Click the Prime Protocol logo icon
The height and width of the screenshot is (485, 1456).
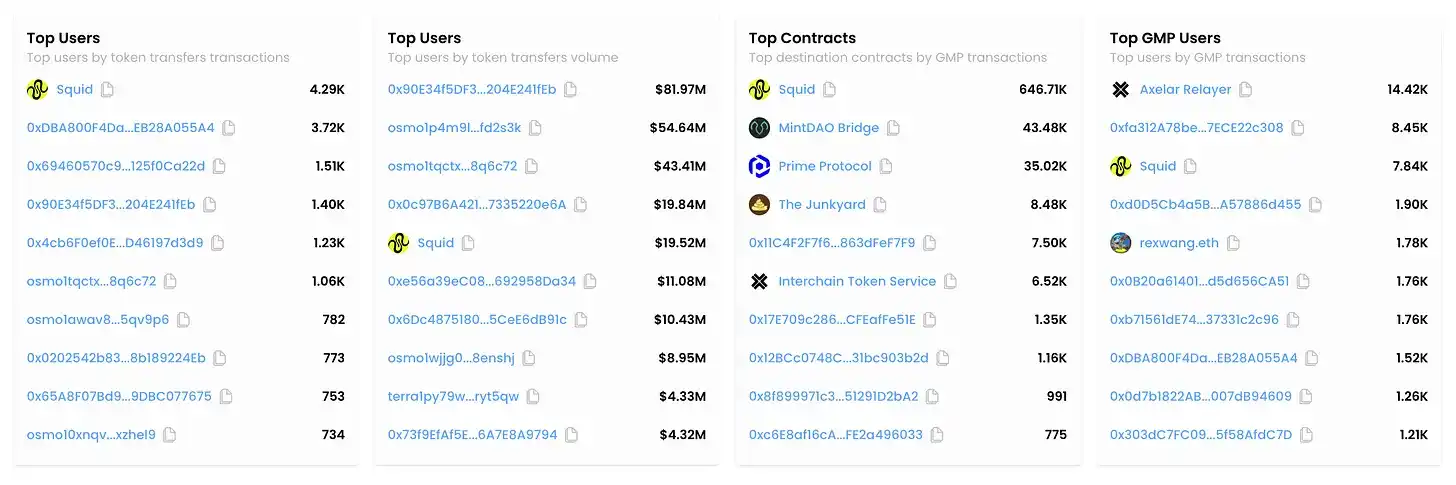(x=759, y=166)
